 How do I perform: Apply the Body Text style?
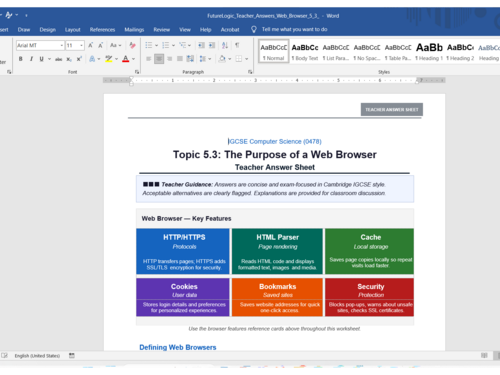pyautogui.click(x=305, y=51)
